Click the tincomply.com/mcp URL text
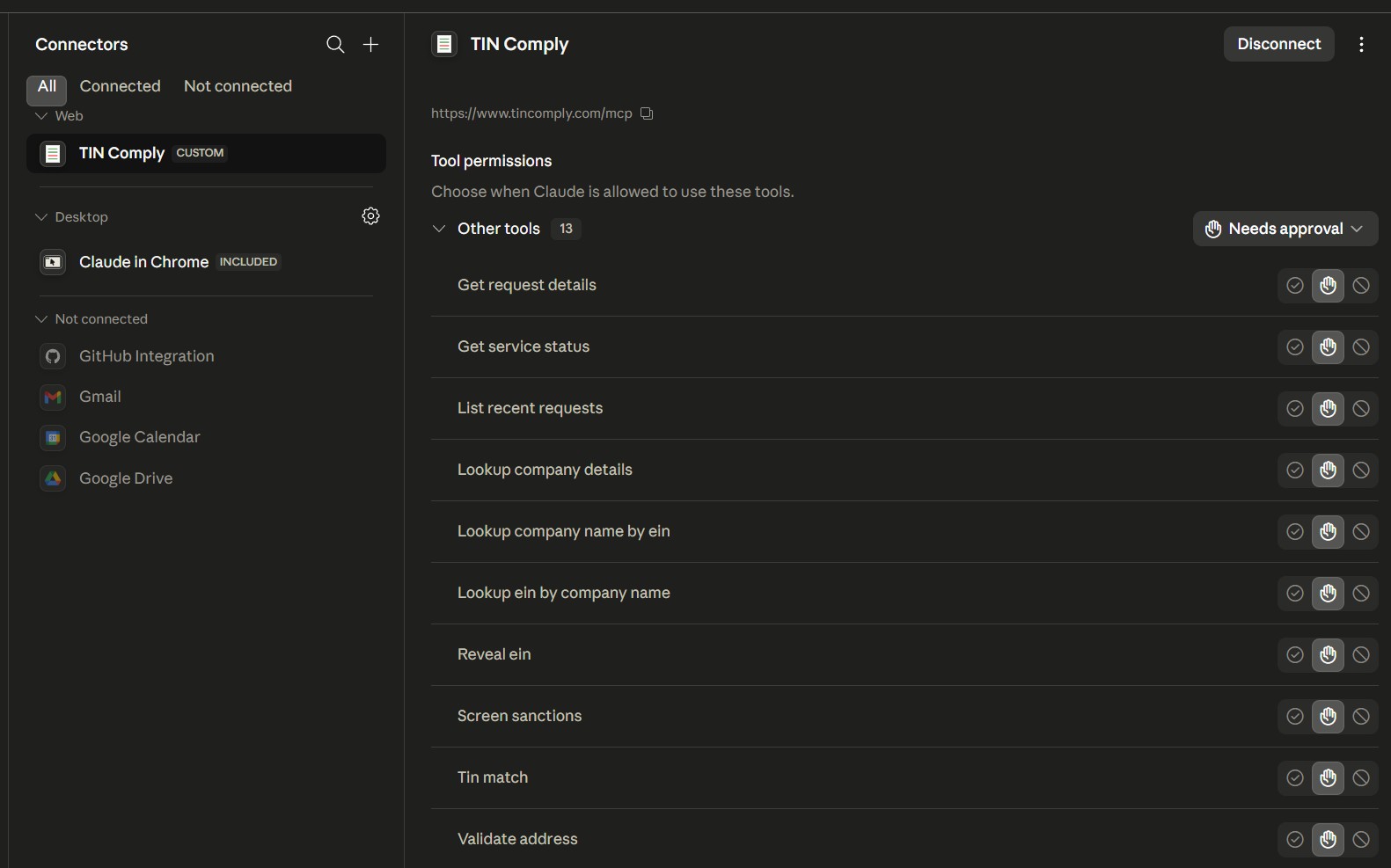This screenshot has width=1391, height=868. 531,113
